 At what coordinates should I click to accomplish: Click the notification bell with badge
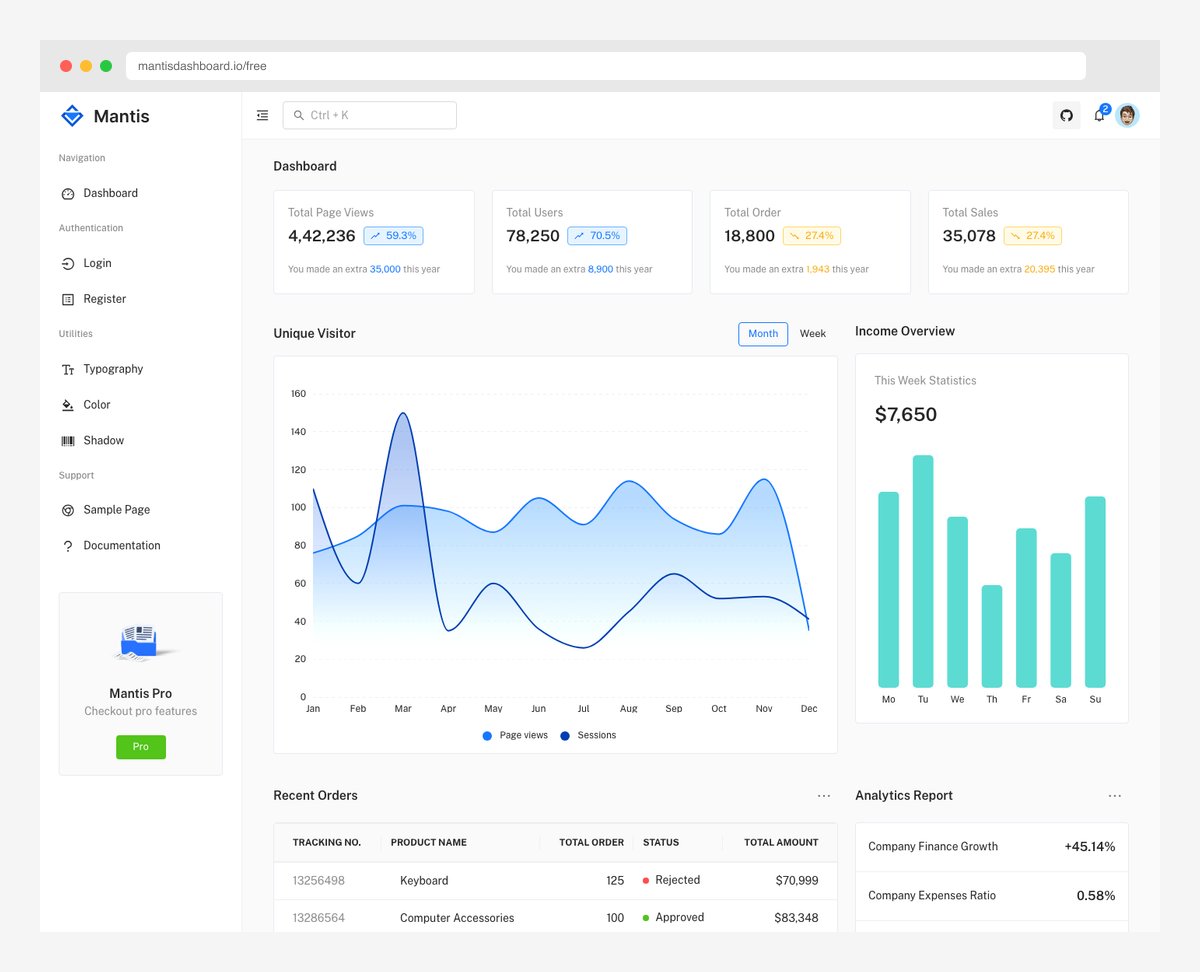click(x=1098, y=115)
